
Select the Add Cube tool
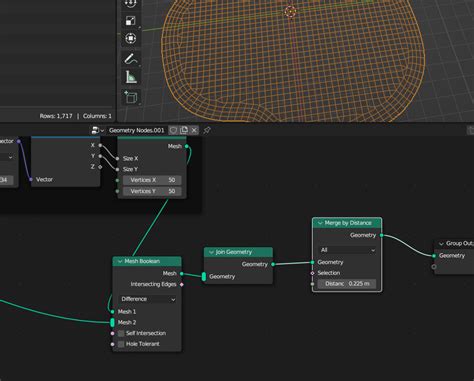[130, 97]
